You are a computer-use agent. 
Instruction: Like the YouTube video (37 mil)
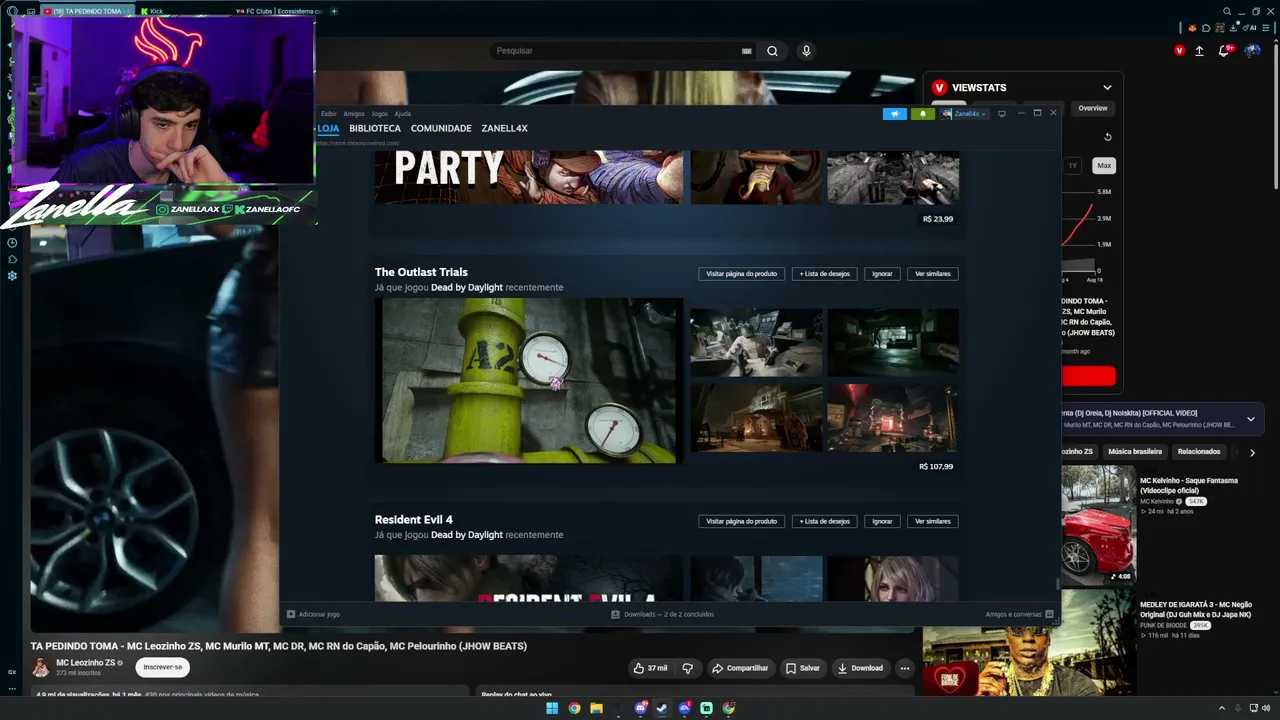(650, 668)
